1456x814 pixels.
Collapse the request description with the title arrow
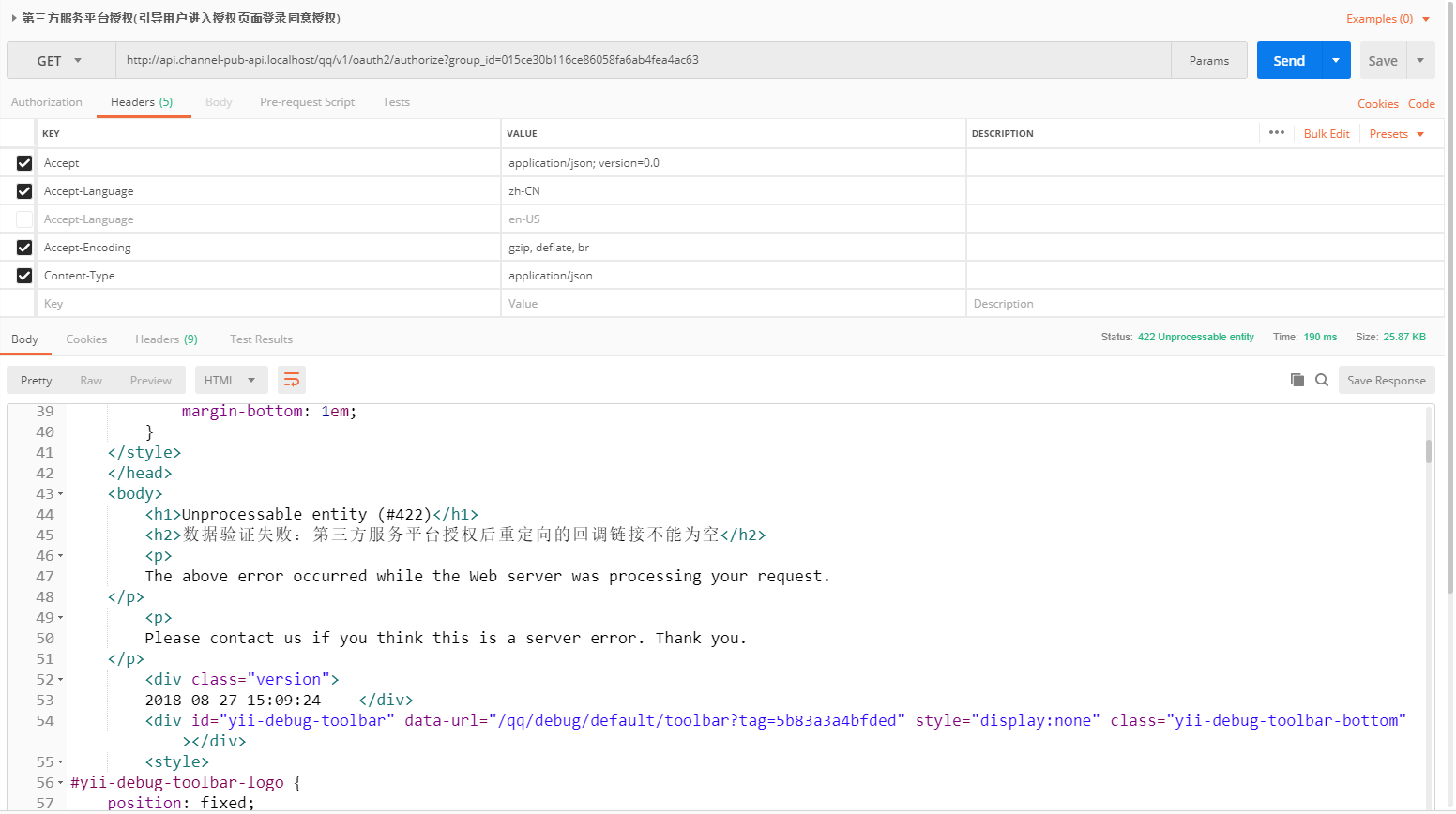coord(14,18)
